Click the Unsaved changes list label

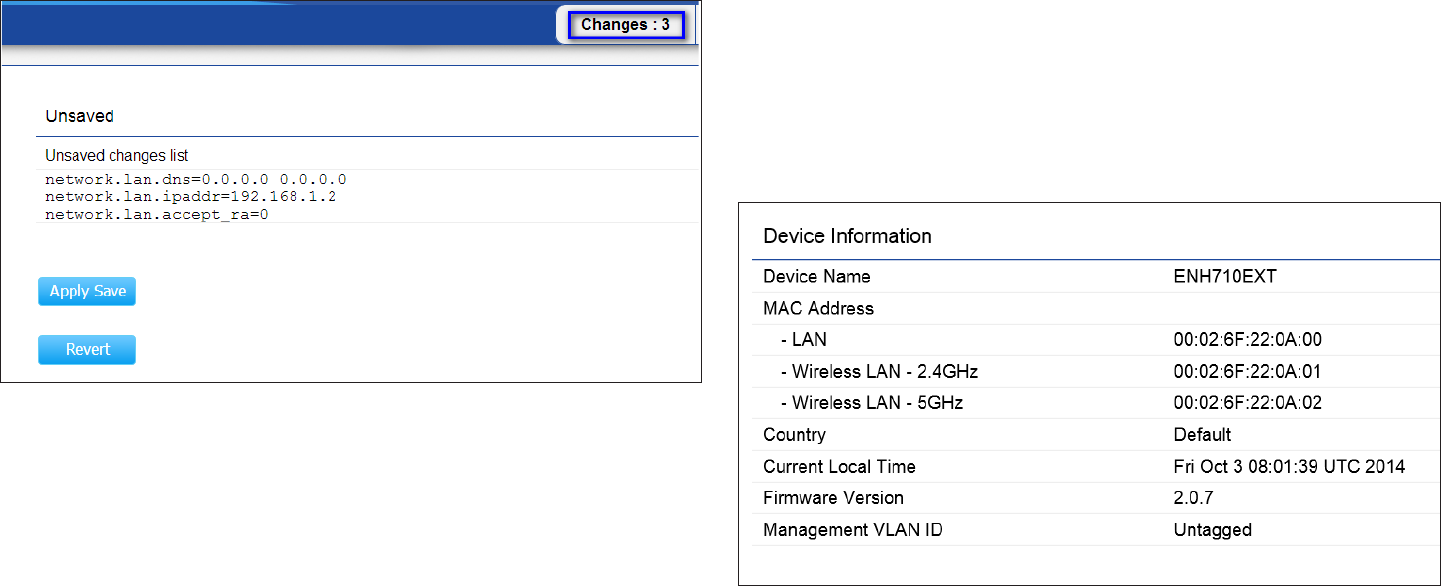click(117, 156)
